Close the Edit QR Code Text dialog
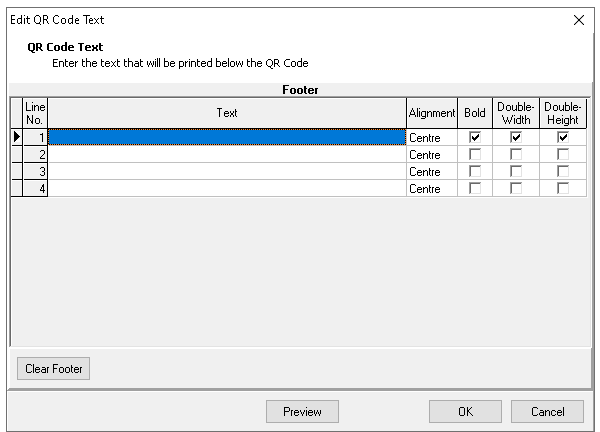The width and height of the screenshot is (600, 432). click(x=579, y=20)
